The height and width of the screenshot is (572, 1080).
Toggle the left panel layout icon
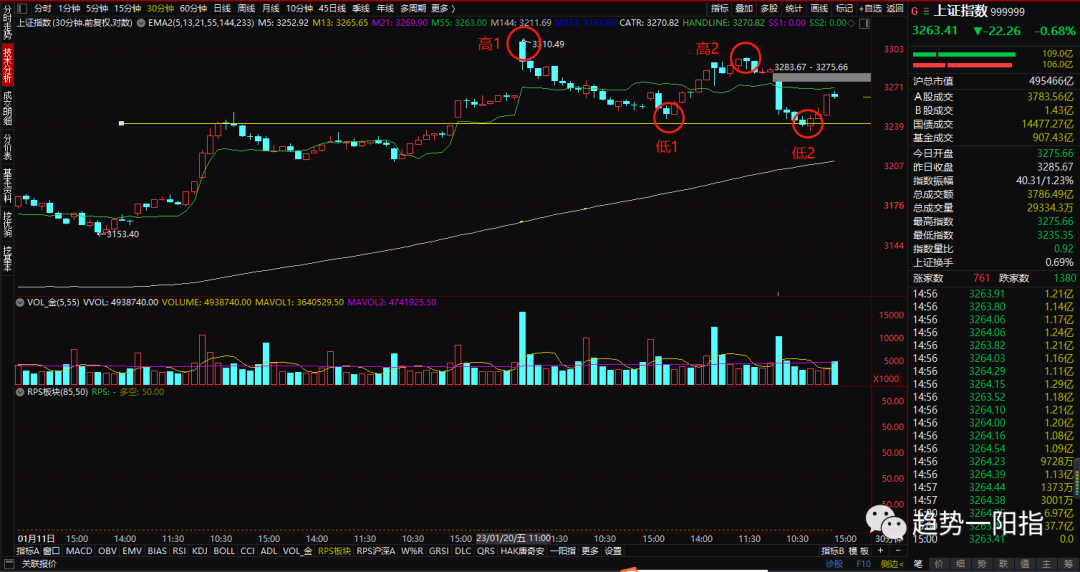pos(21,8)
